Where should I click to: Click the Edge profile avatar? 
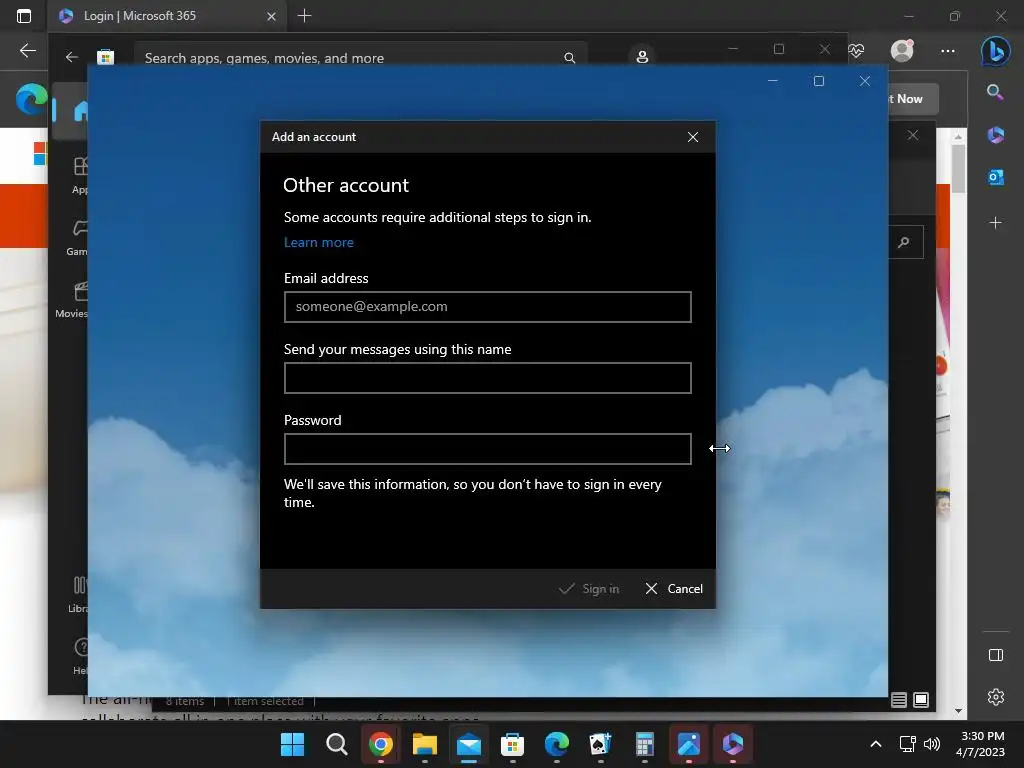(902, 50)
